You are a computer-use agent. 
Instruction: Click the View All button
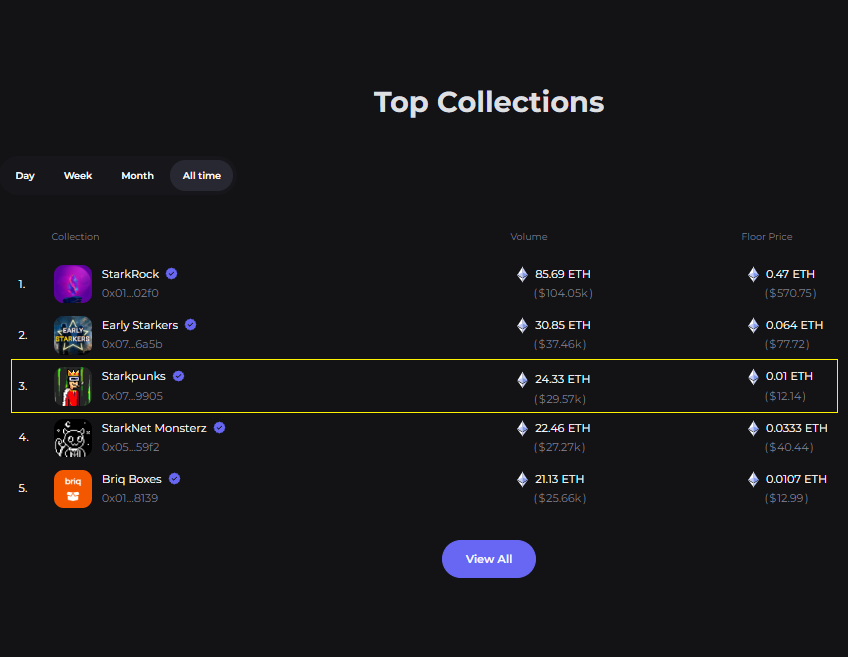pyautogui.click(x=489, y=559)
